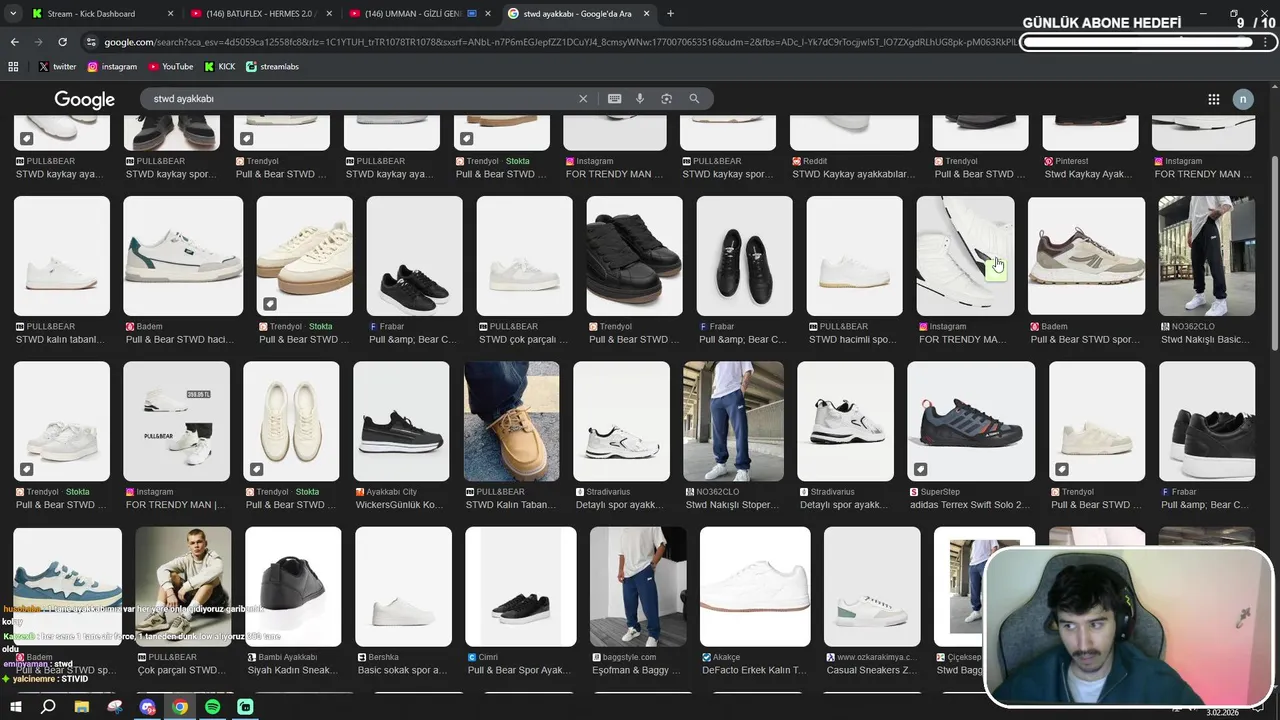Open the streamlabs bookmark

click(x=272, y=66)
